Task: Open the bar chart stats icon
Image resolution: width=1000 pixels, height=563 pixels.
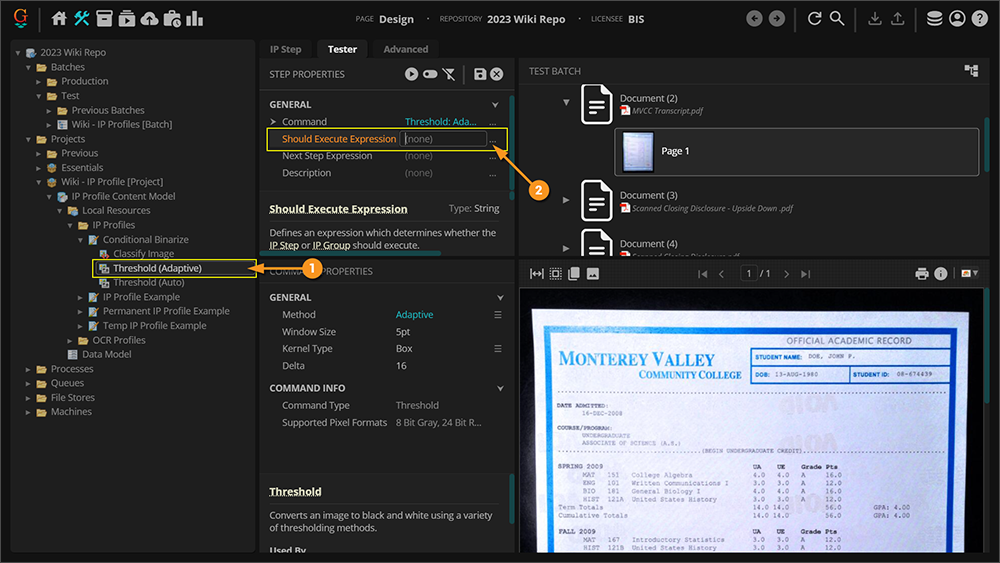Action: [195, 18]
